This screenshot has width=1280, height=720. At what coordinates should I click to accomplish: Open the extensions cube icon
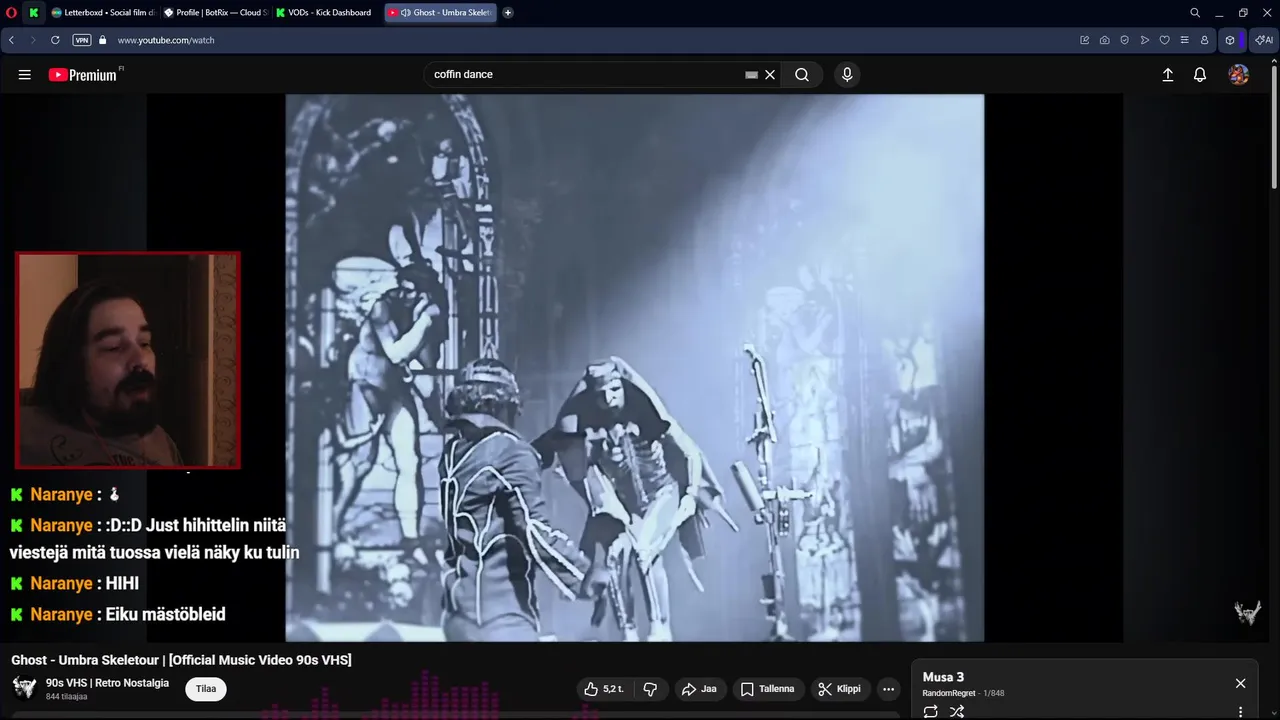pos(1230,40)
